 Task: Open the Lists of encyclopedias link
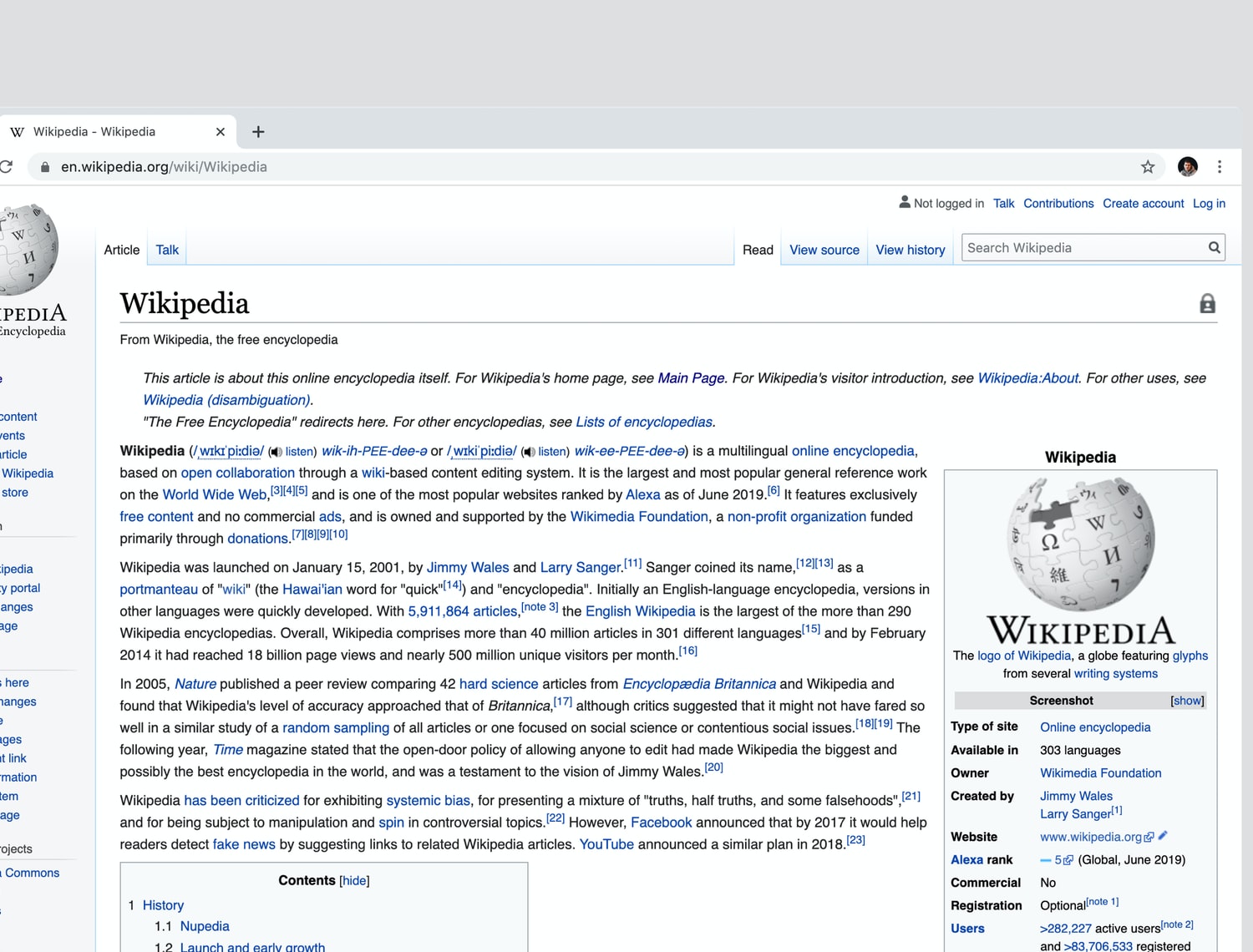pos(644,422)
